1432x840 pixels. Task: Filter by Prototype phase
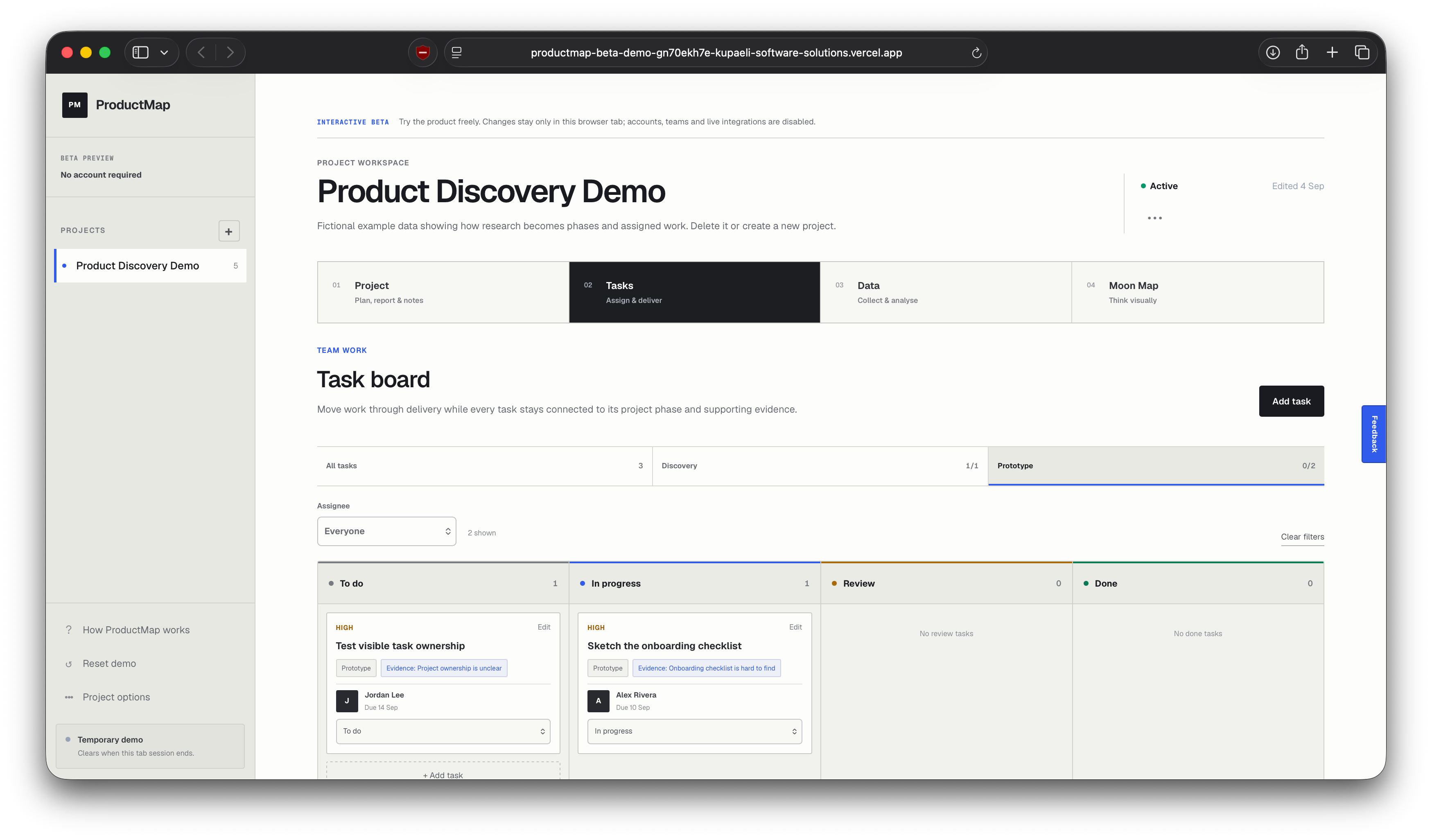pyautogui.click(x=1156, y=466)
